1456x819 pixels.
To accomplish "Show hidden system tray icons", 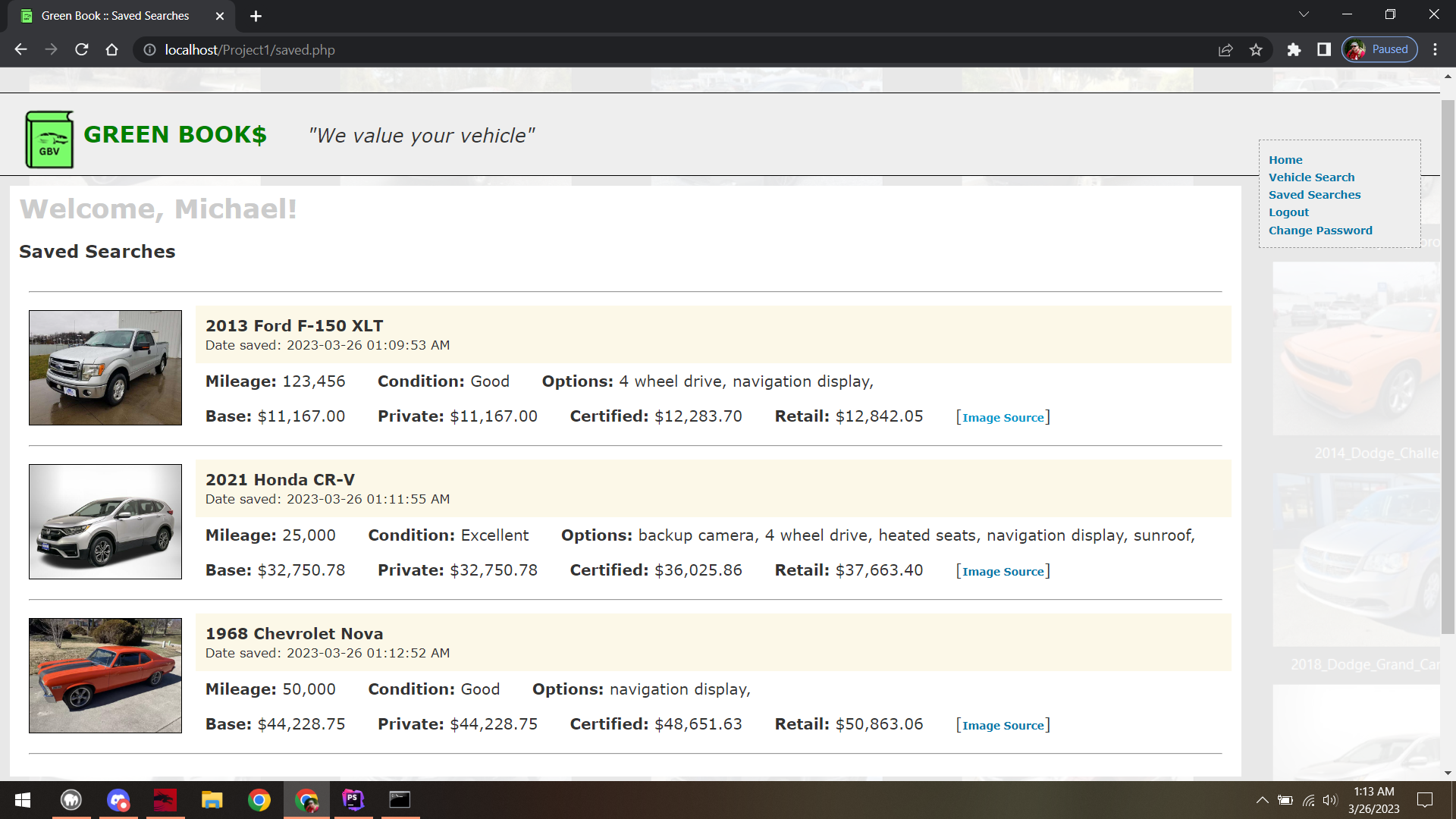I will coord(1262,800).
